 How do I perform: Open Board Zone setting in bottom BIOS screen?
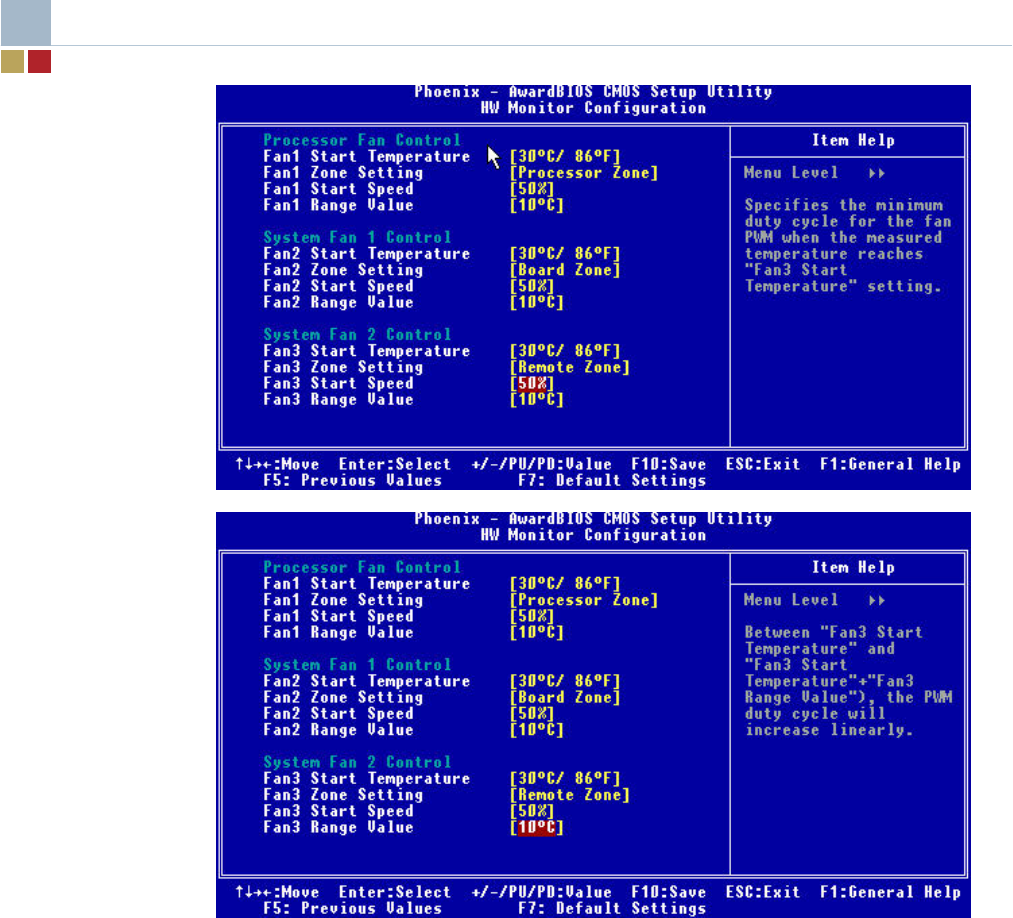pyautogui.click(x=565, y=697)
